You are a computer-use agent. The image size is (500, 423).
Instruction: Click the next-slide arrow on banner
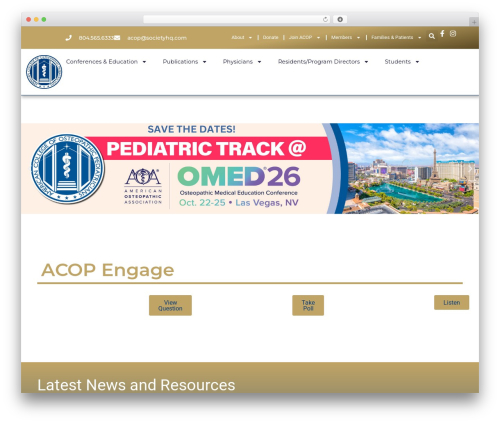click(470, 169)
